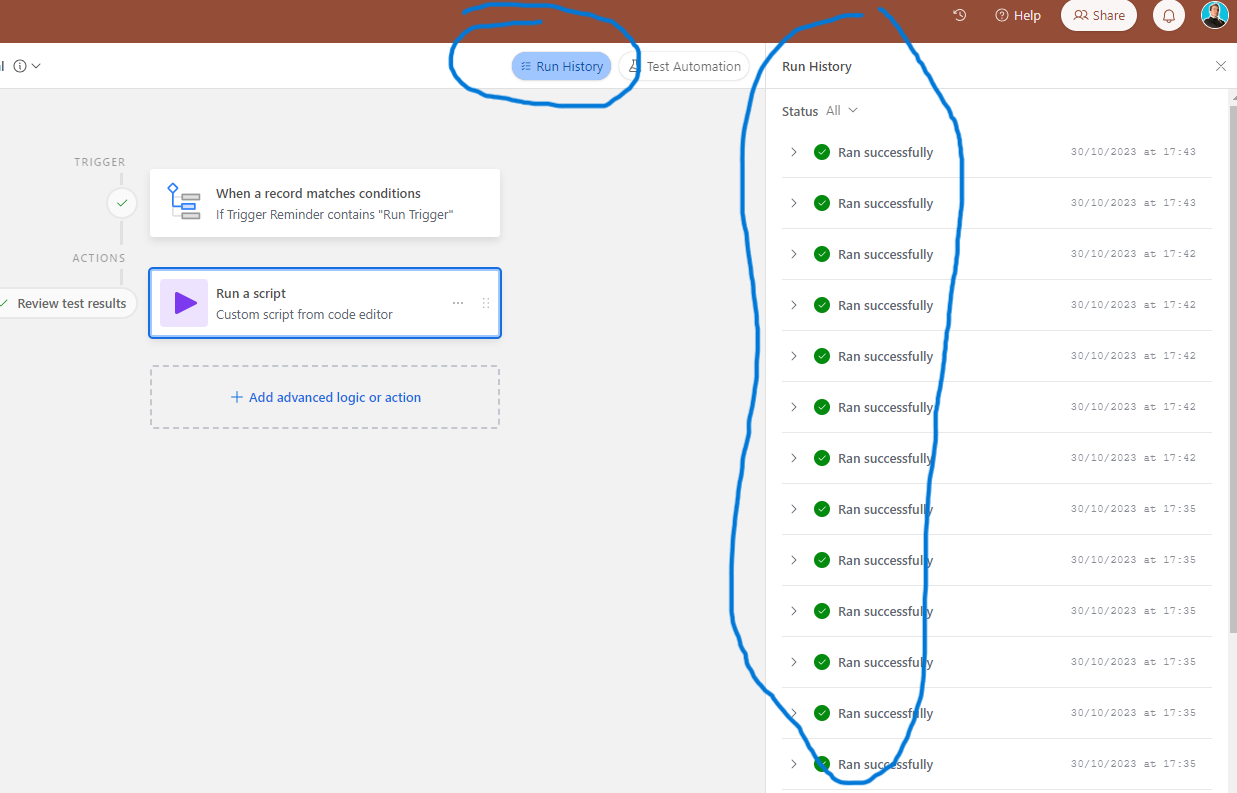The height and width of the screenshot is (793, 1237).
Task: Select the When a record matches conditions trigger
Action: tap(325, 203)
